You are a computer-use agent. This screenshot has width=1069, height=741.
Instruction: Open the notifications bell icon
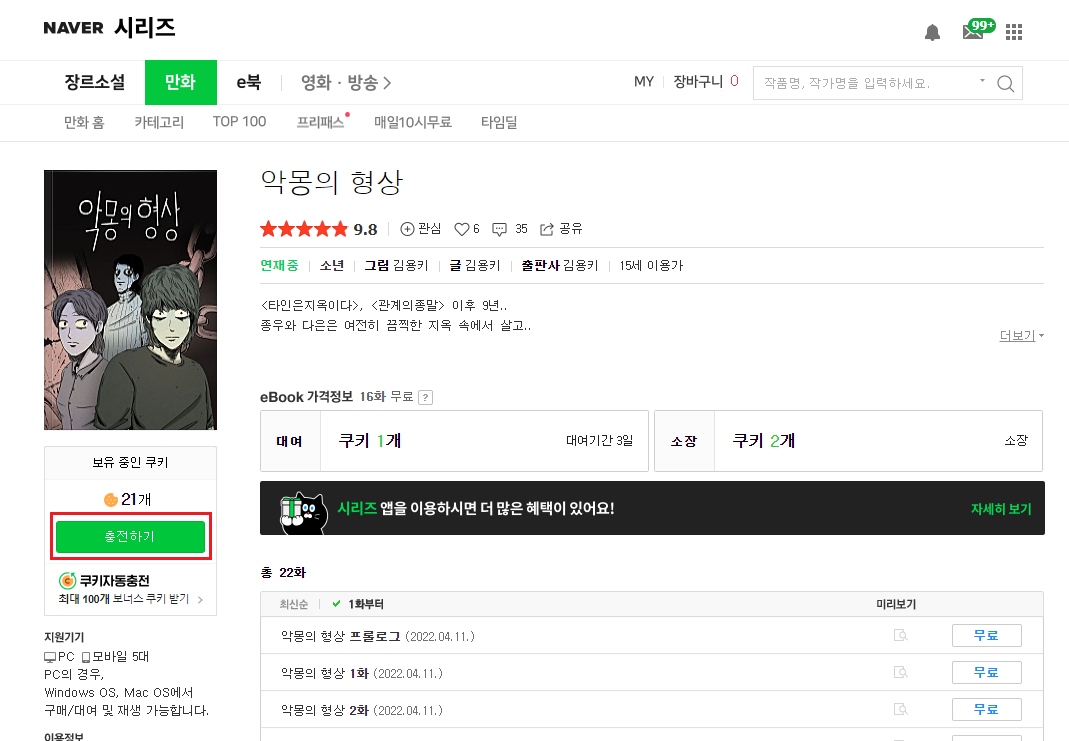pos(932,32)
